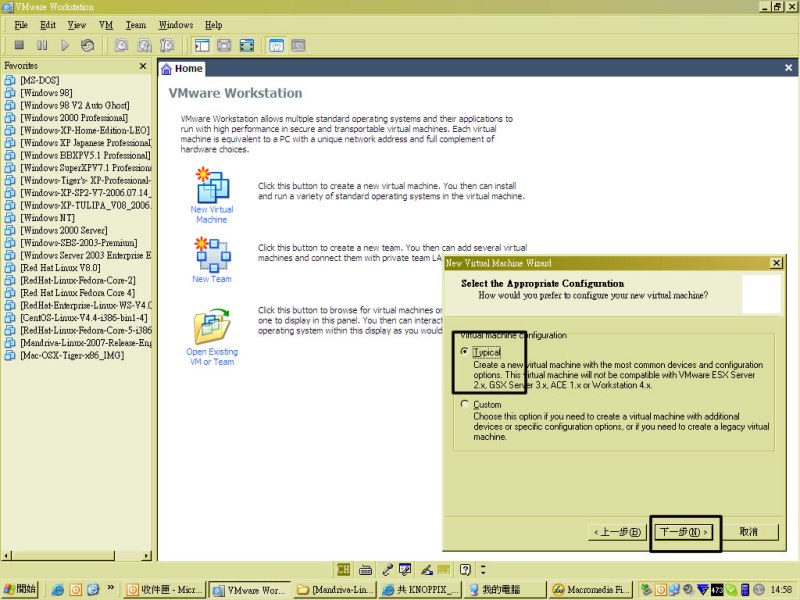Click the Reset toolbar icon
The width and height of the screenshot is (800, 600).
[x=87, y=45]
